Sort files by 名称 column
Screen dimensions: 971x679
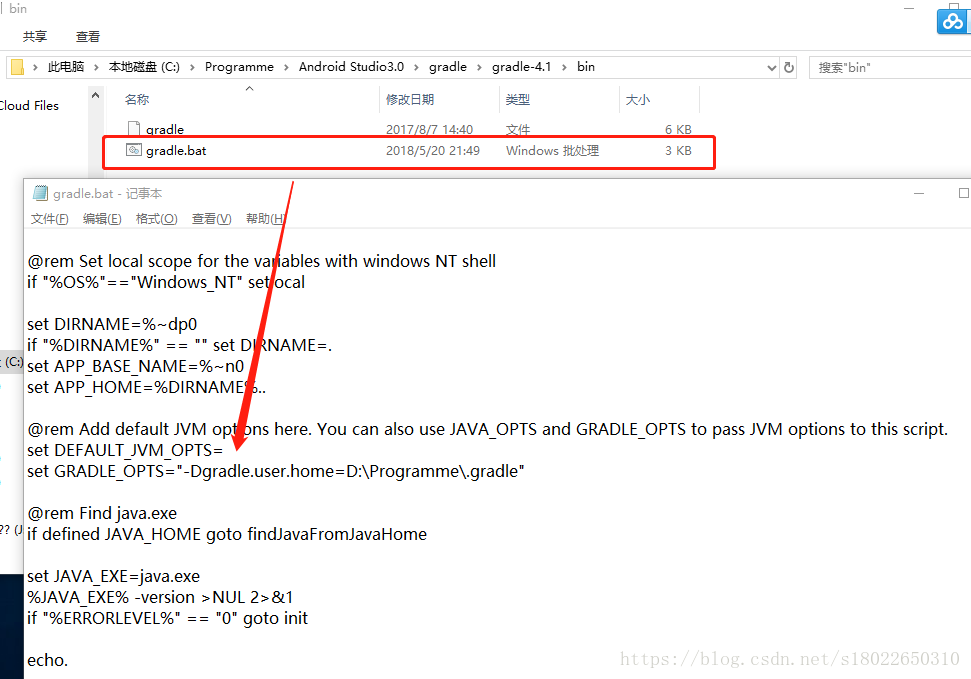point(137,100)
